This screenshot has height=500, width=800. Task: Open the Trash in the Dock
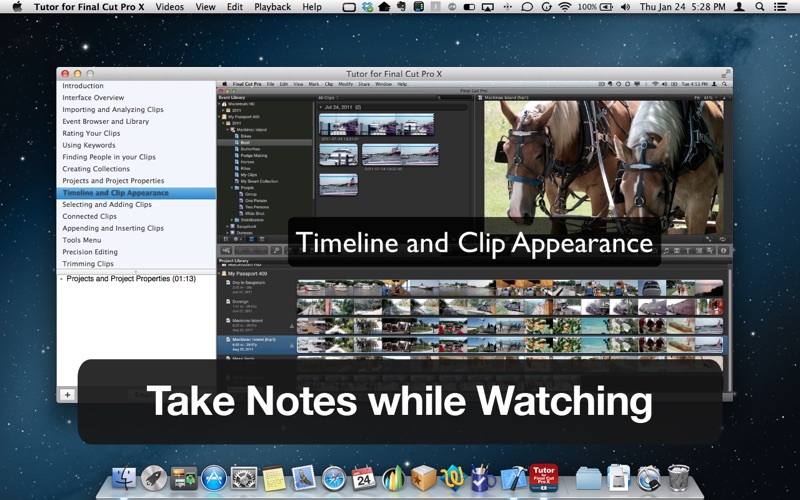(x=679, y=478)
